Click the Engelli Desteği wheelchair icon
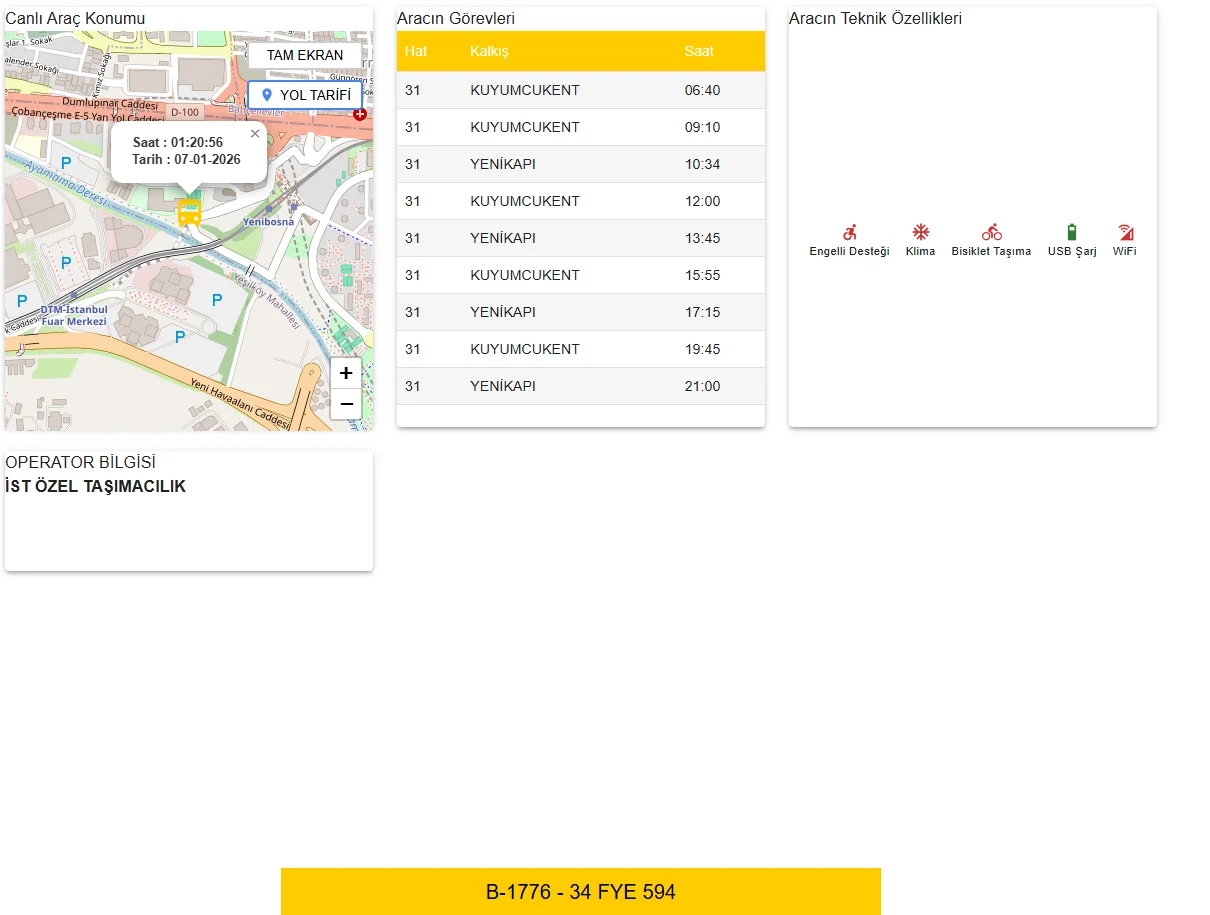Screen dimensions: 1210x915 click(x=849, y=232)
